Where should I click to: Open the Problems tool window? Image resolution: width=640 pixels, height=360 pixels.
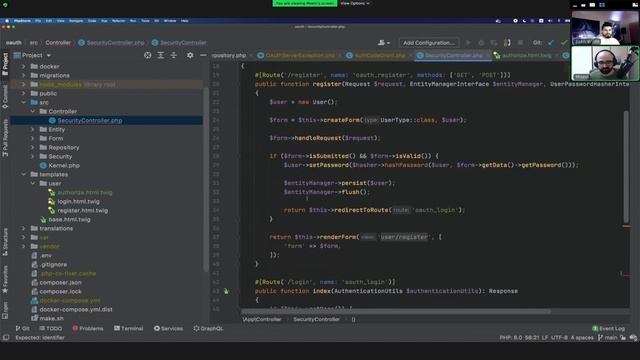[88, 328]
